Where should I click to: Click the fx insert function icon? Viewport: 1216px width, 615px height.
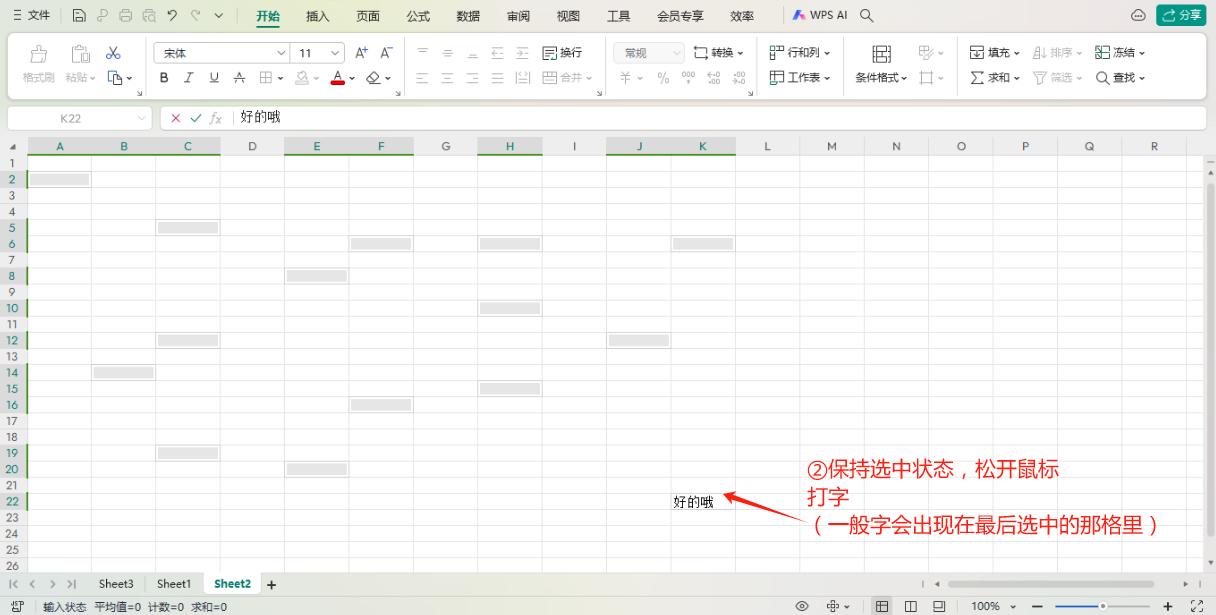(216, 118)
